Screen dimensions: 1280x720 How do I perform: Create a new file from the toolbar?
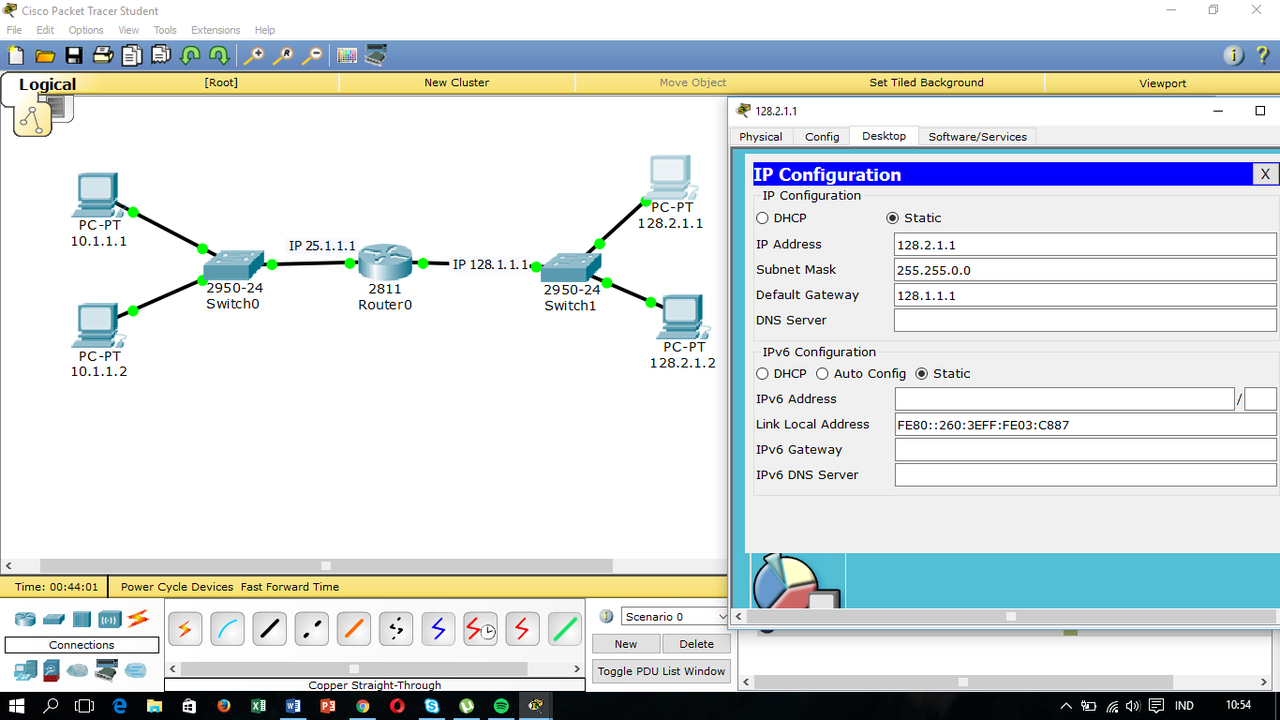pos(15,56)
